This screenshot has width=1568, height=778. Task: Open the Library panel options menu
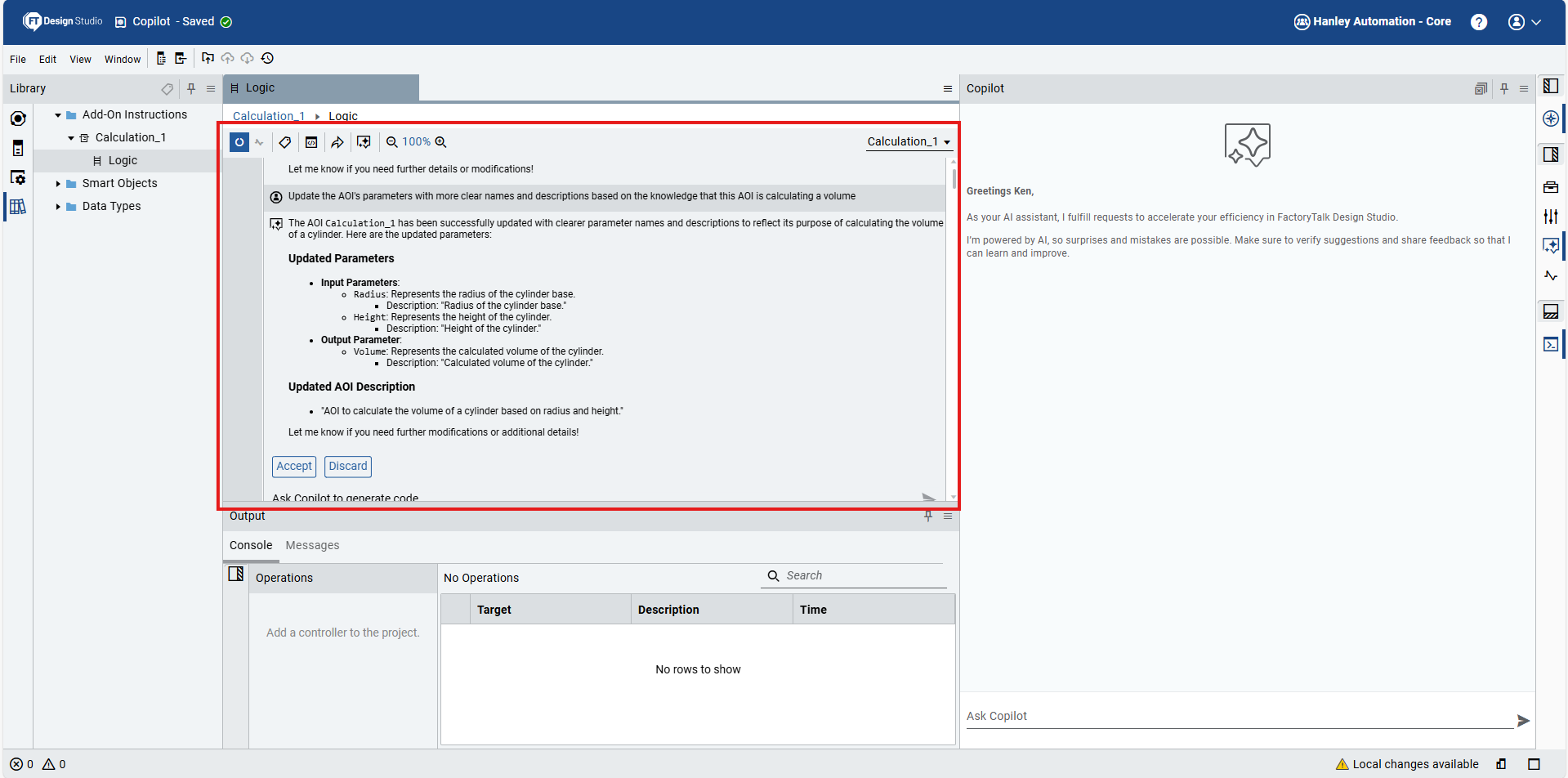point(211,88)
